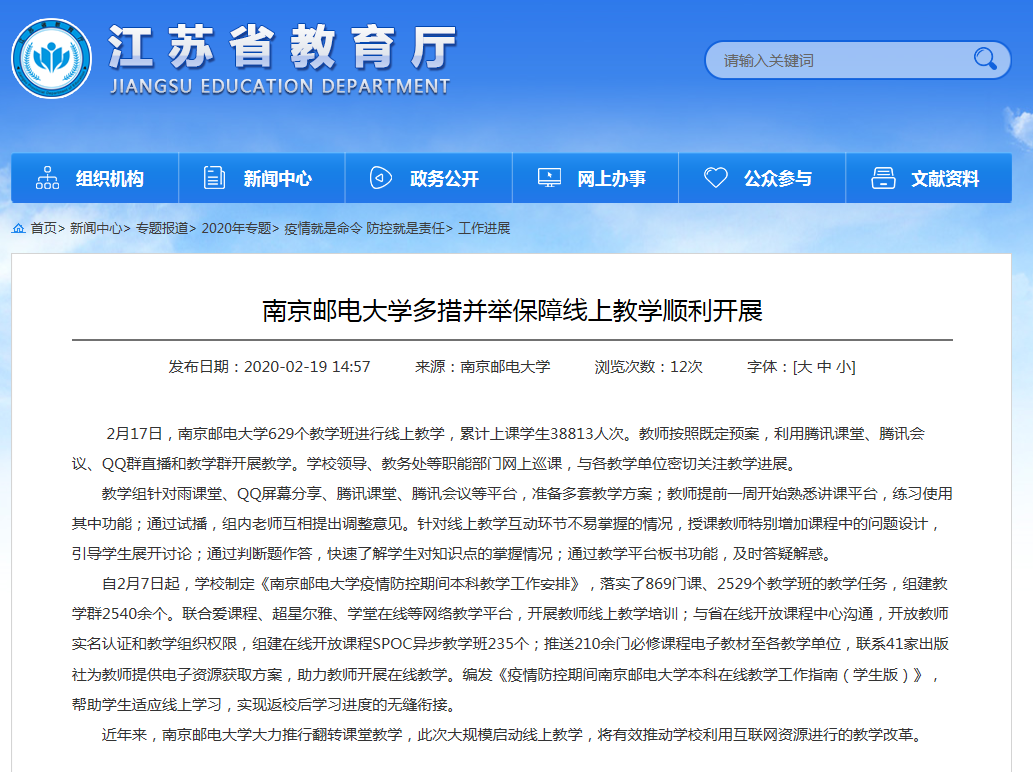Image resolution: width=1033 pixels, height=772 pixels.
Task: Set font size to 大
Action: click(x=804, y=367)
